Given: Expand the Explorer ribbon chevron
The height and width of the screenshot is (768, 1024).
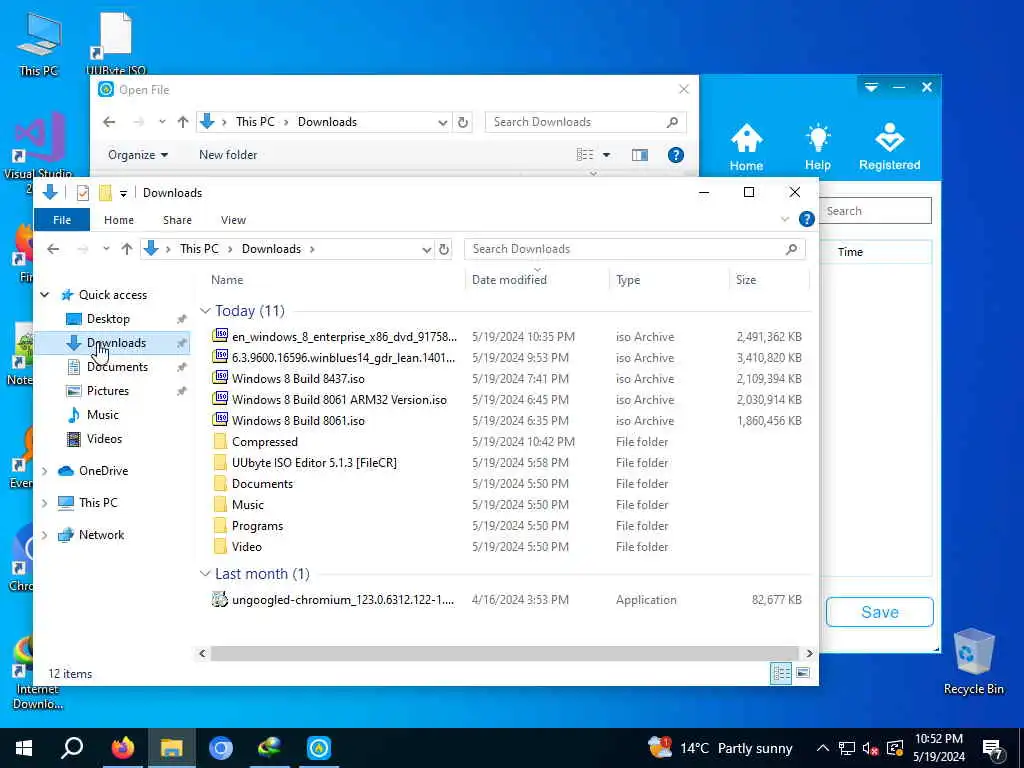Looking at the screenshot, I should click(x=785, y=219).
